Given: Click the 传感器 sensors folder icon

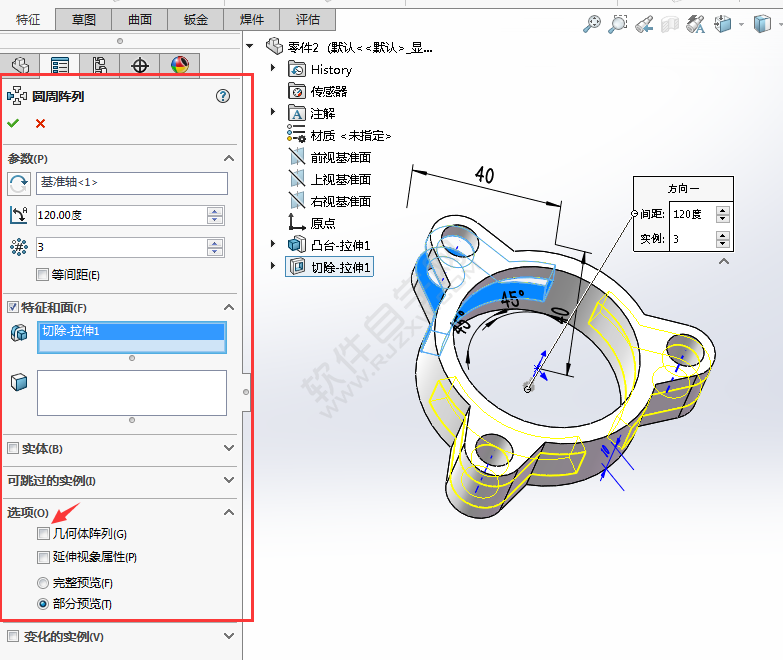Looking at the screenshot, I should pyautogui.click(x=297, y=91).
